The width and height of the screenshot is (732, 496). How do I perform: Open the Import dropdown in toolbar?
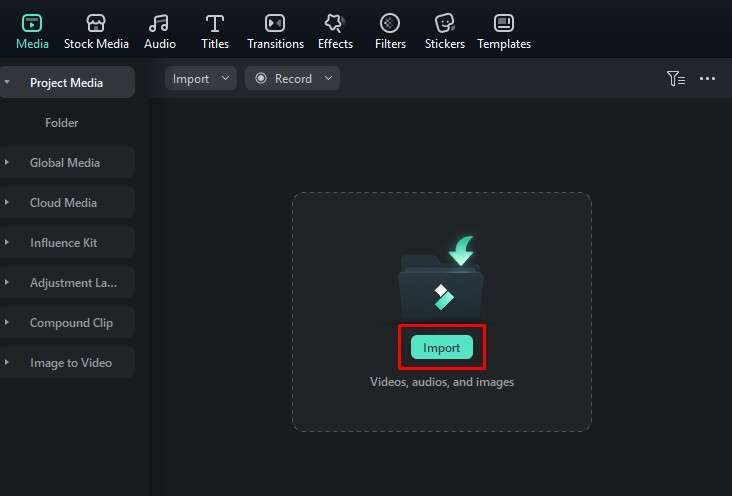201,78
